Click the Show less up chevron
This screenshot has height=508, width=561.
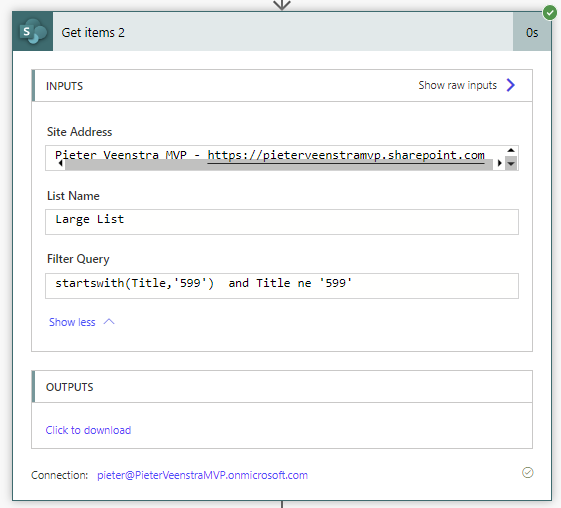(109, 322)
